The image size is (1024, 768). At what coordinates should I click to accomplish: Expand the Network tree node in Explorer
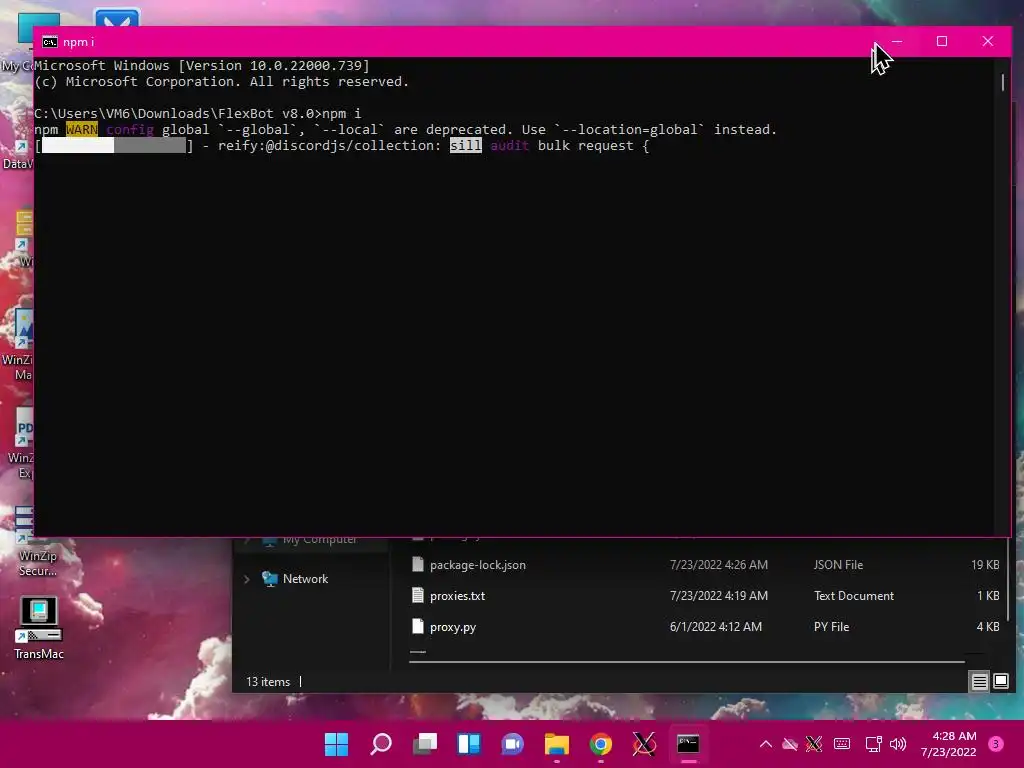(247, 579)
